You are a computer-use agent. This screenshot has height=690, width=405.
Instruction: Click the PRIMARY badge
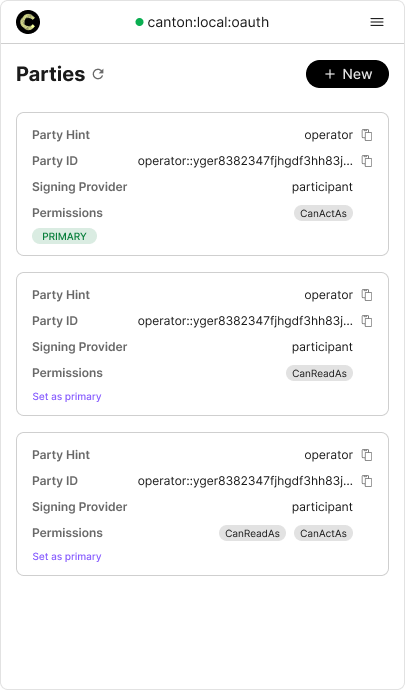pos(64,236)
